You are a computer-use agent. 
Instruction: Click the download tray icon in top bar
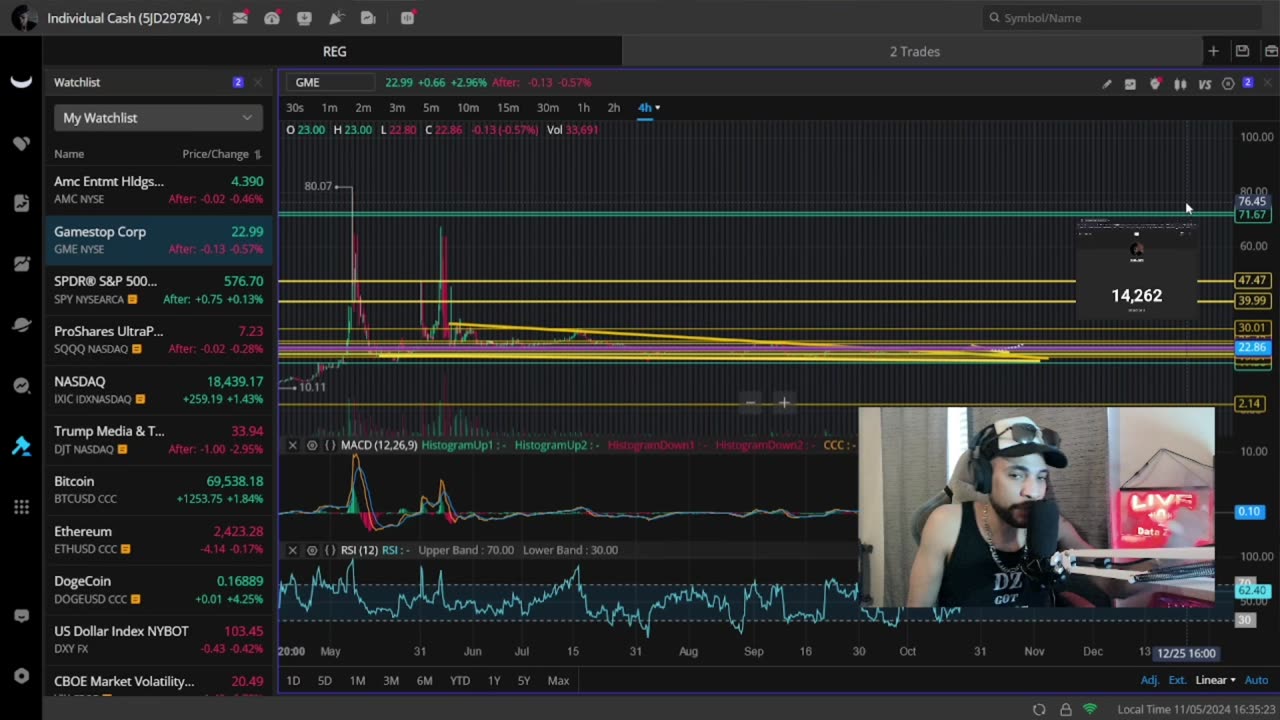[304, 18]
